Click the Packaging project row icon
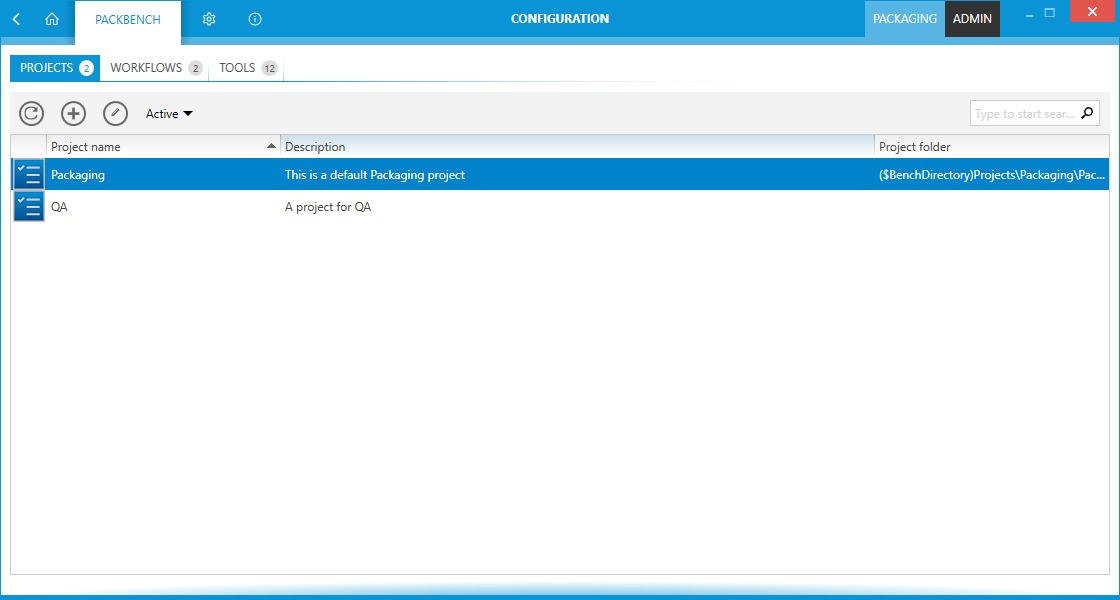Image resolution: width=1120 pixels, height=600 pixels. [x=29, y=175]
